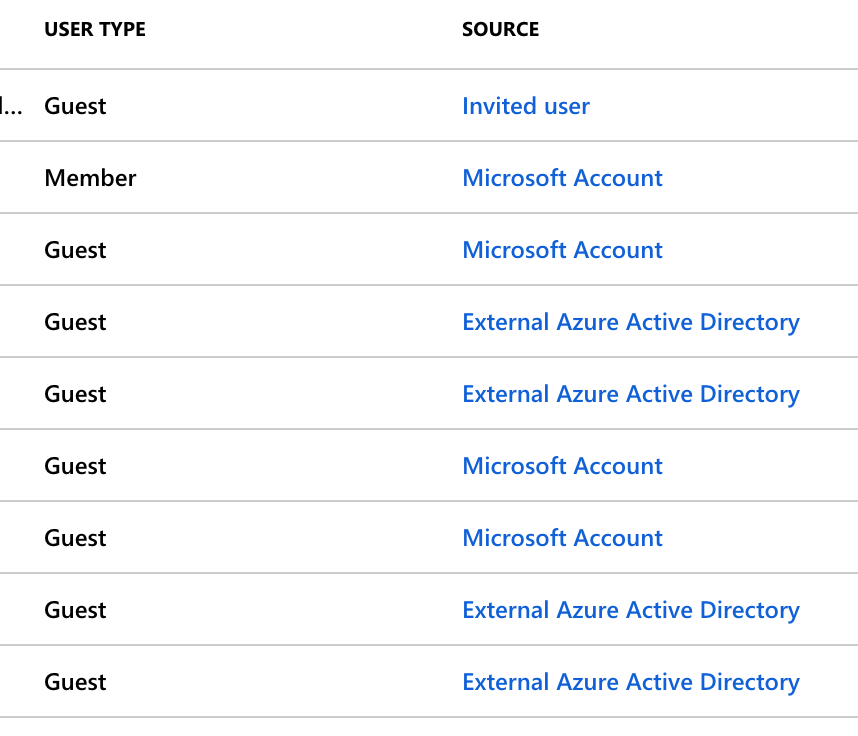Click the Guest cell in the fifth row

(75, 394)
